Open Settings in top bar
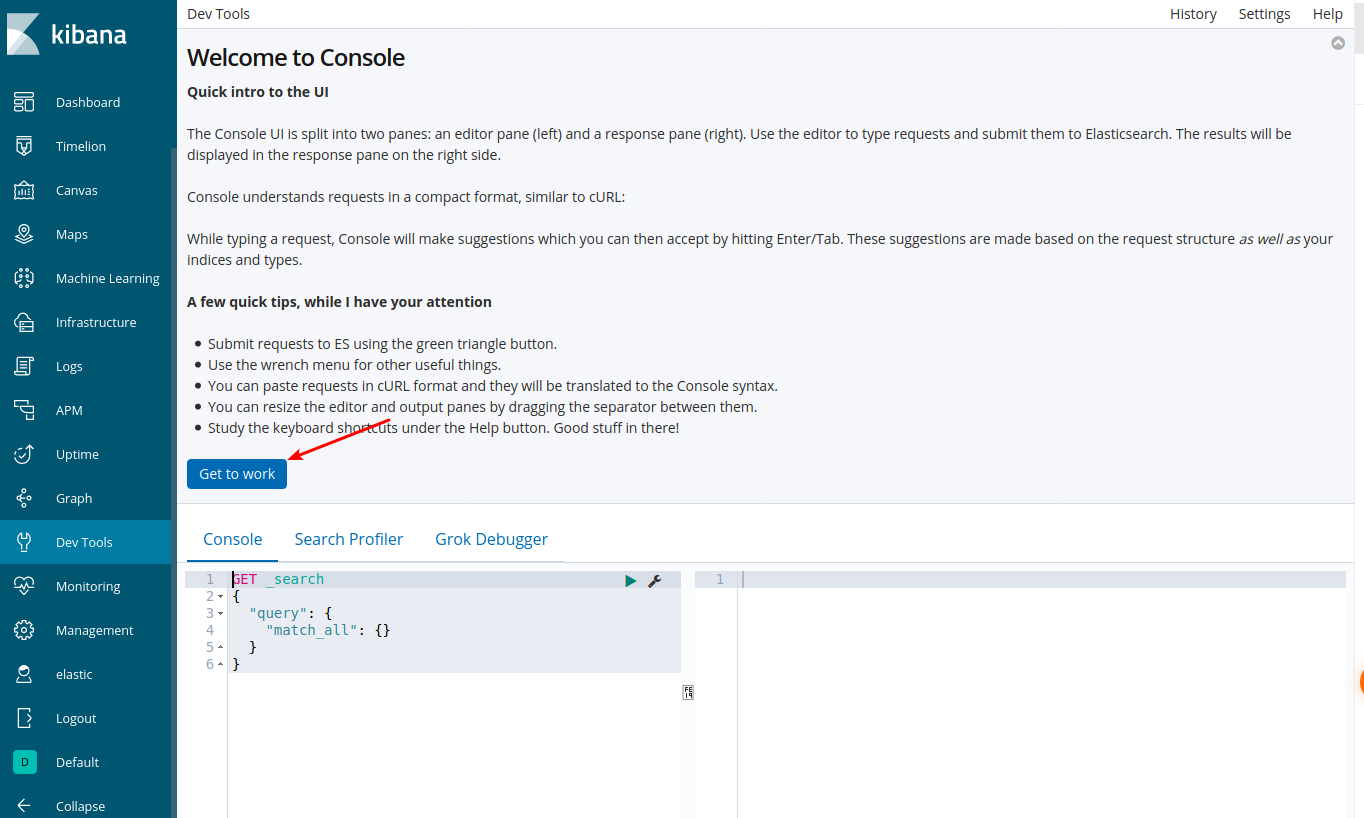 coord(1264,14)
